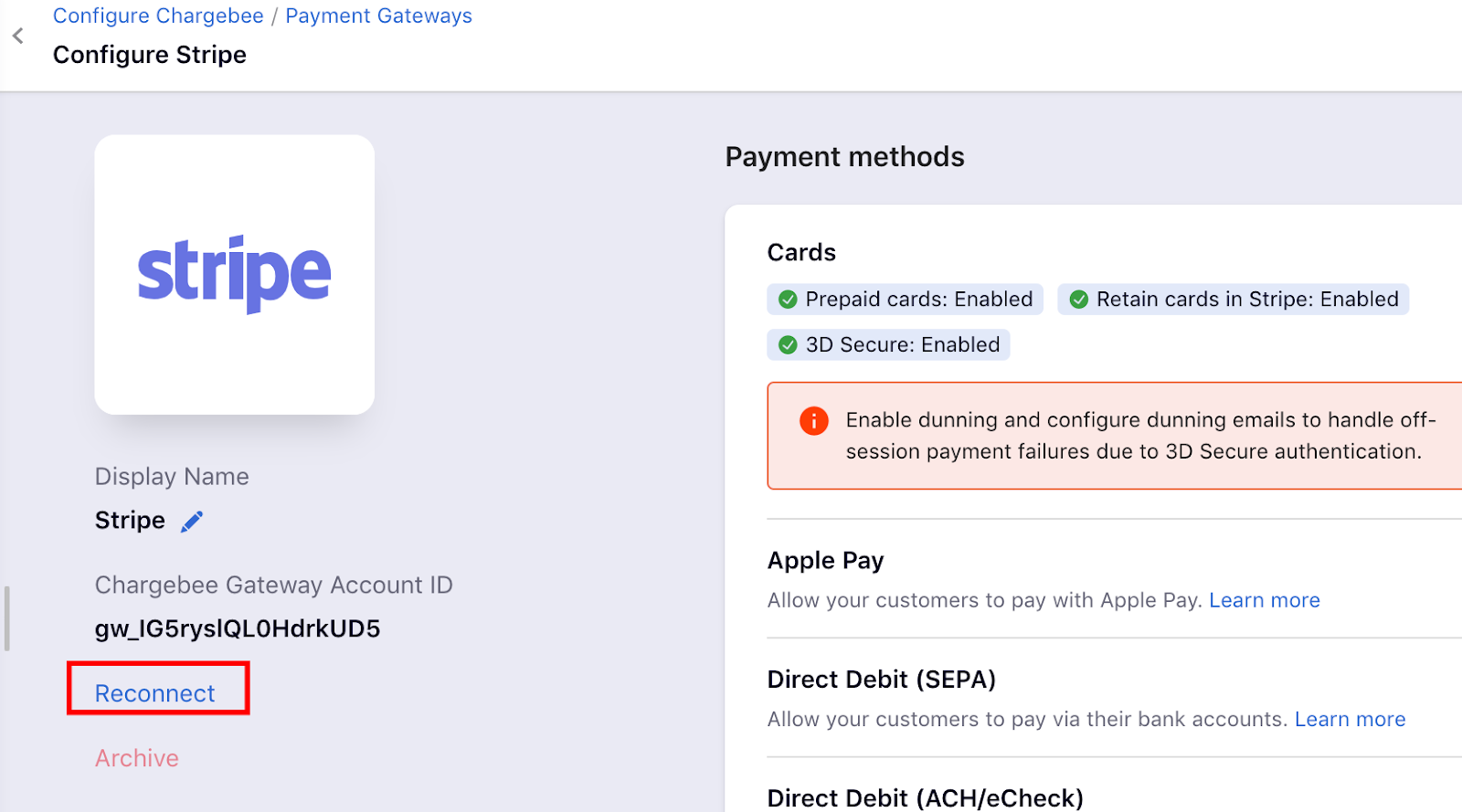This screenshot has height=812, width=1462.
Task: Select the Direct Debit (ACH/eCheck) heading
Action: (925, 797)
